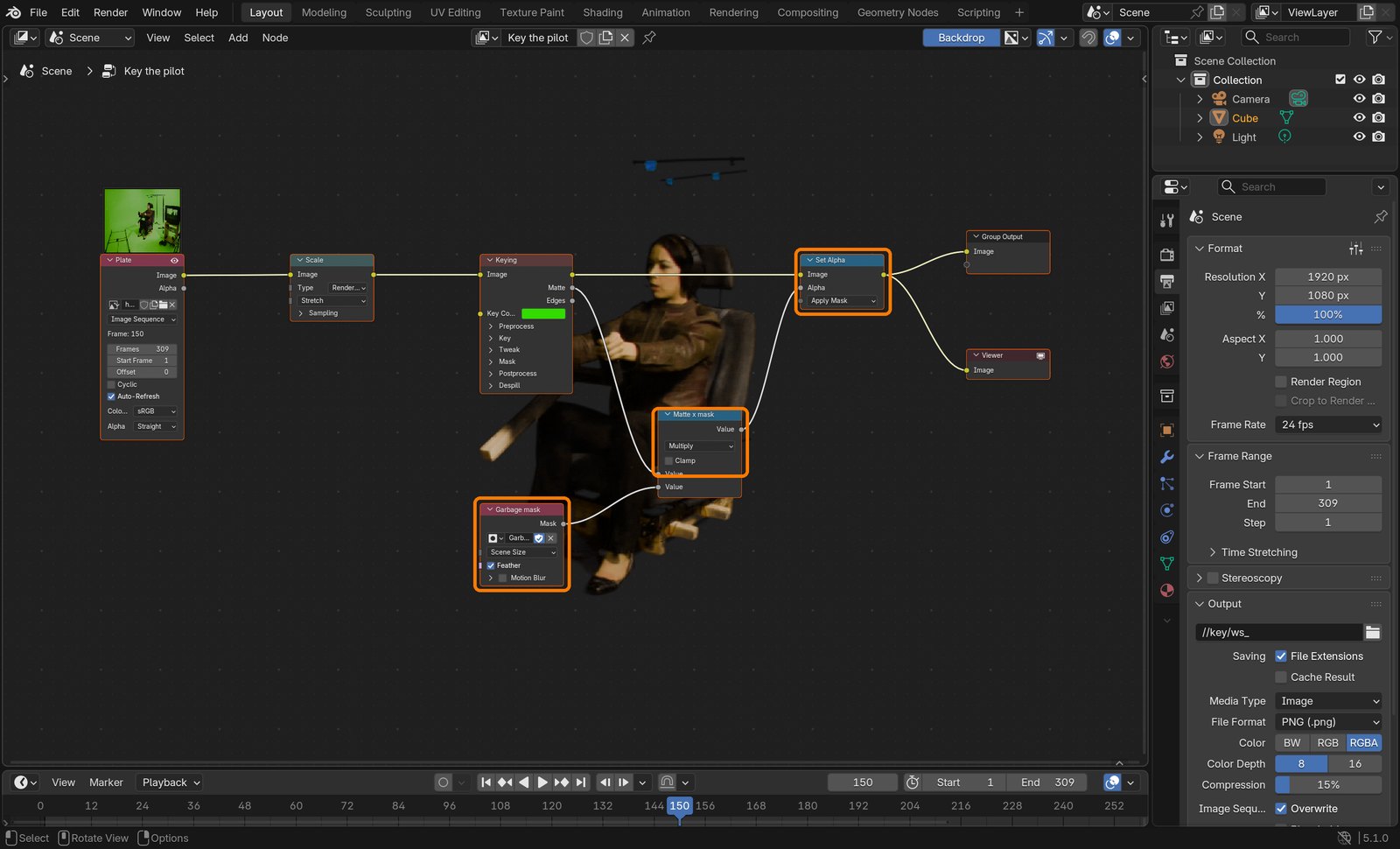Open the Physics properties tab
Image resolution: width=1400 pixels, height=849 pixels.
[1167, 510]
